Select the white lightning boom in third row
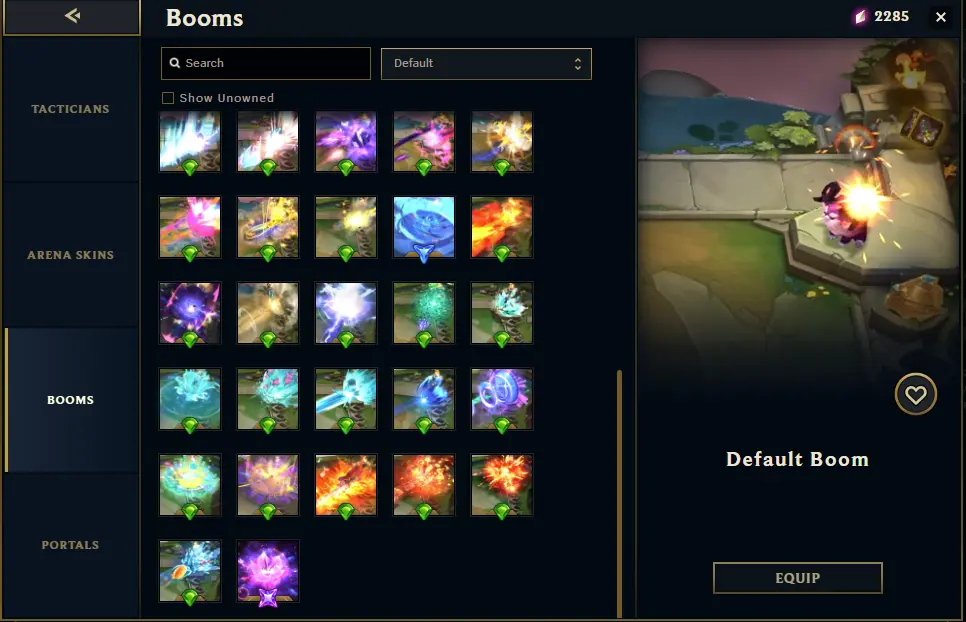966x622 pixels. [x=346, y=313]
